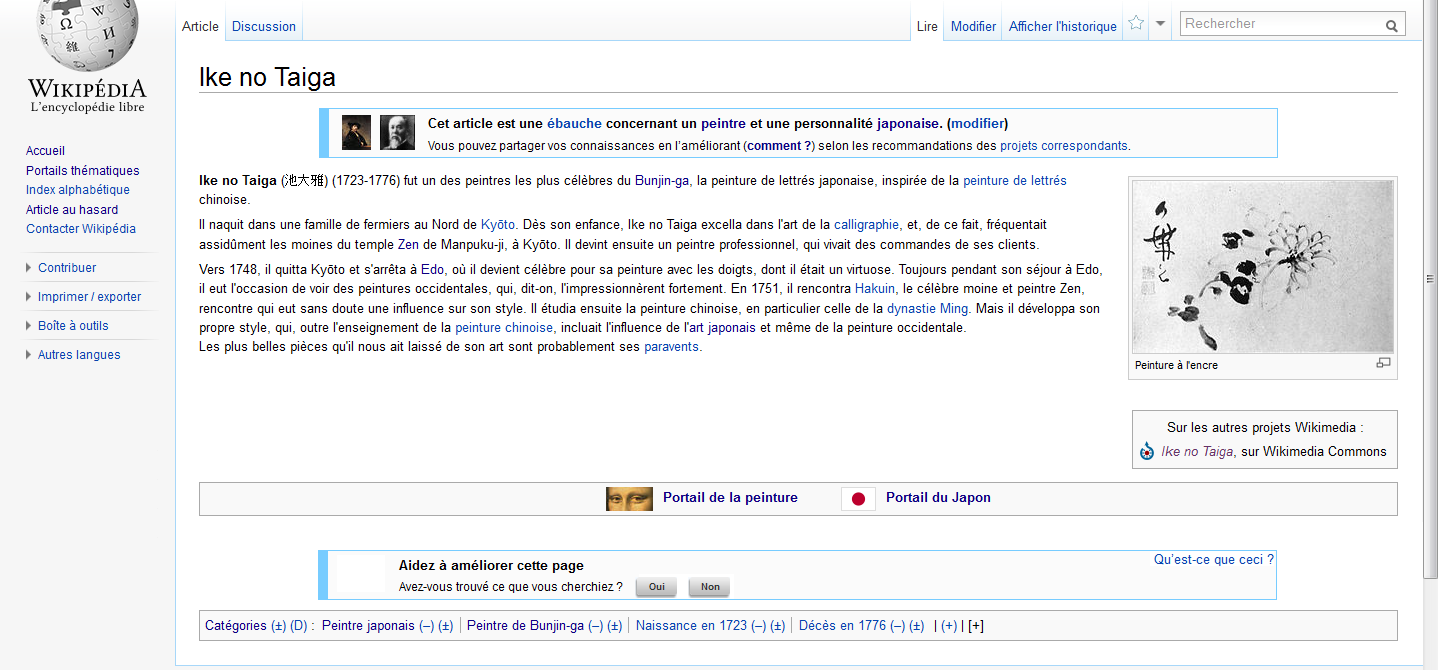The width and height of the screenshot is (1438, 670).
Task: Open the Catégories link
Action: point(236,626)
